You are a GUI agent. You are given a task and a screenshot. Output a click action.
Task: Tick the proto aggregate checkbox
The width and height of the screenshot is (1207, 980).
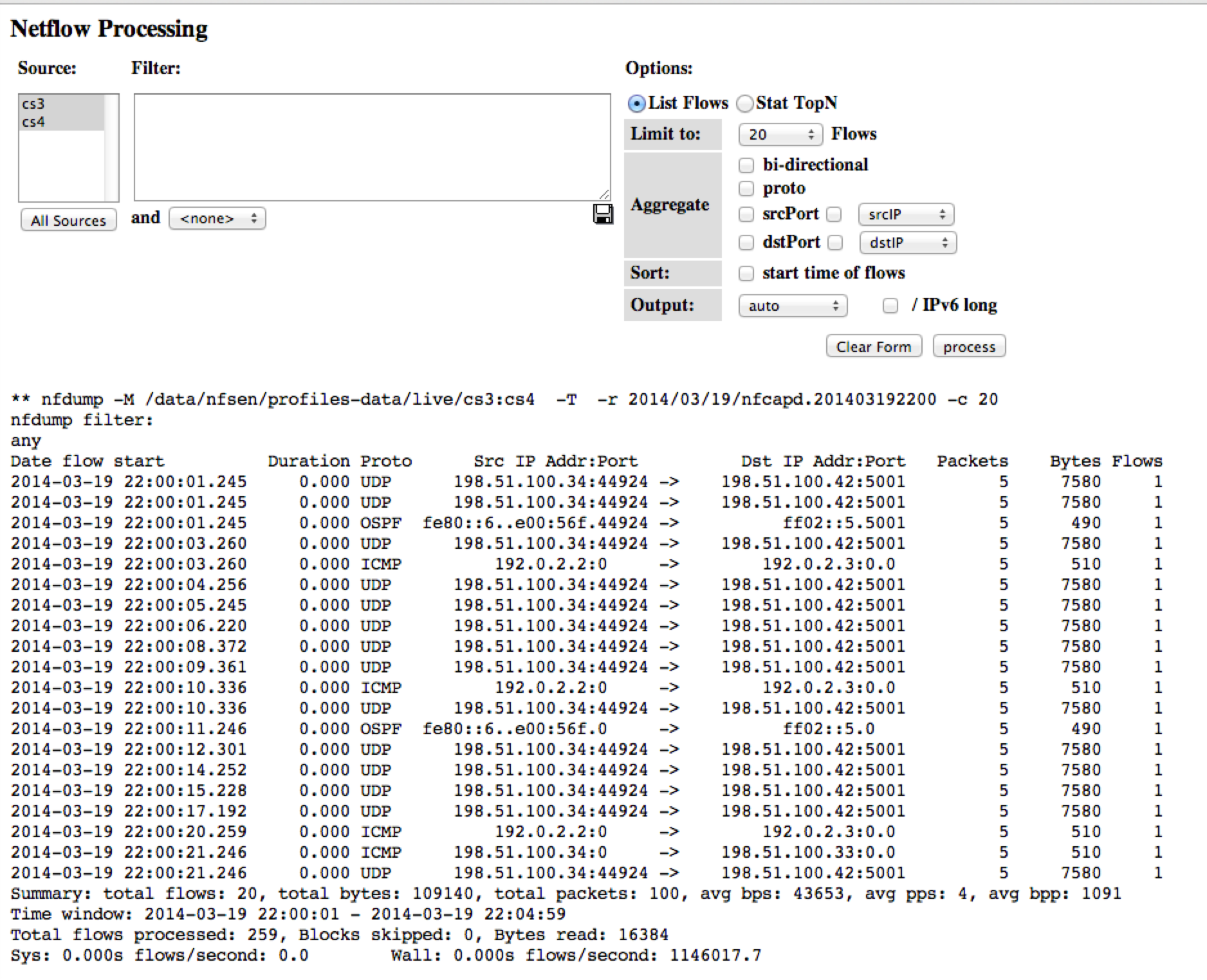746,189
